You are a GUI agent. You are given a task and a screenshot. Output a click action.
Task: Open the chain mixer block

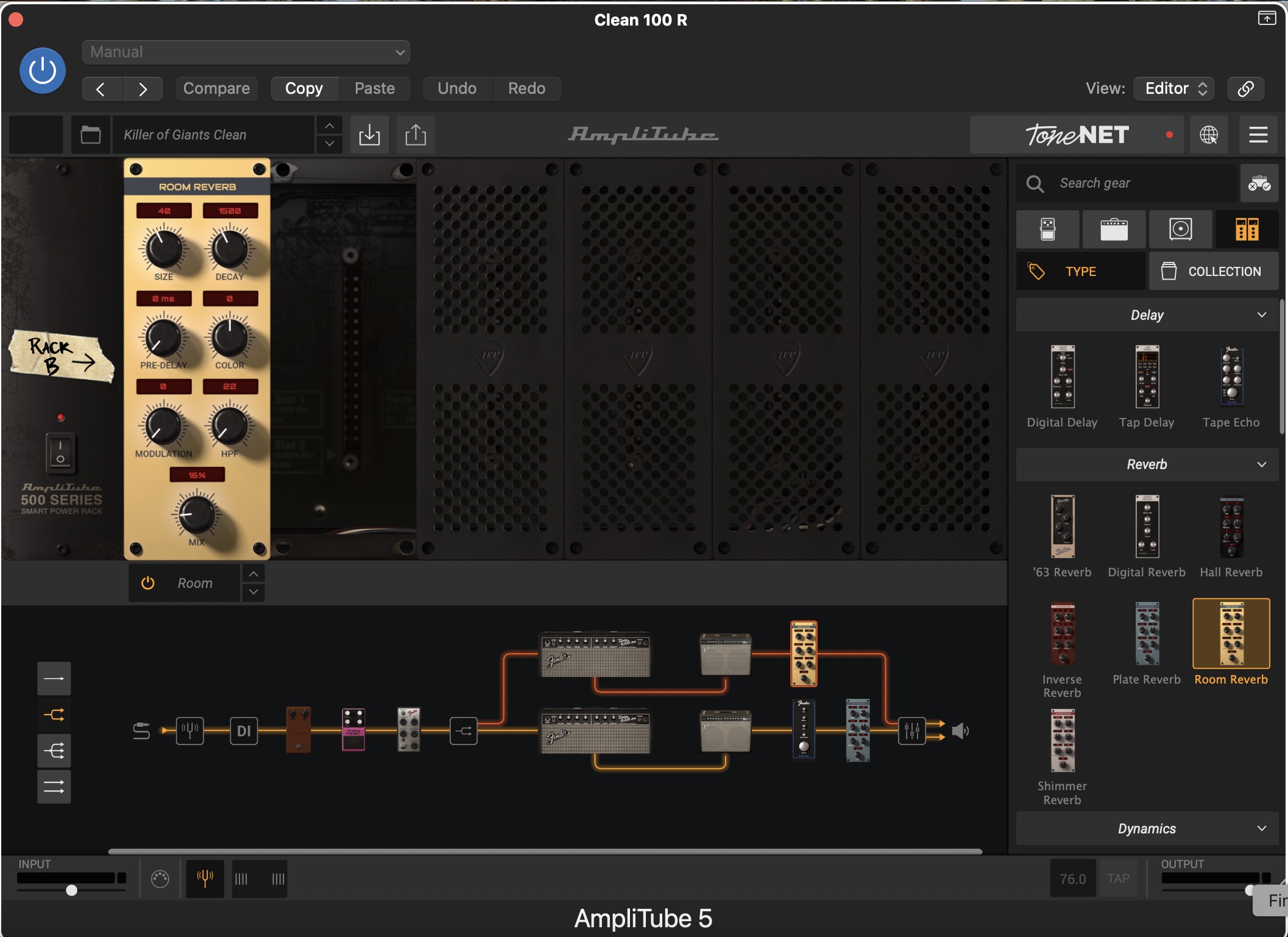912,730
